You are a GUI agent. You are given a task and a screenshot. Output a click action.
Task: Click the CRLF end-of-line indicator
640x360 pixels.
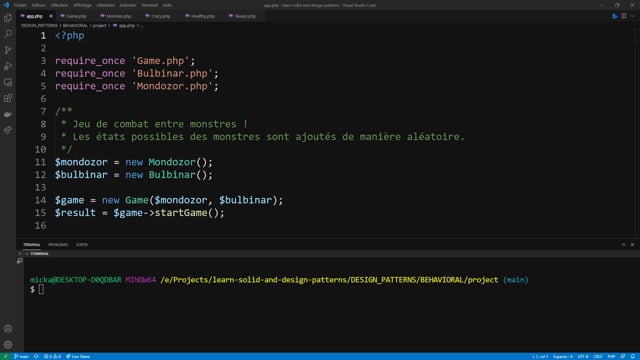tap(598, 356)
